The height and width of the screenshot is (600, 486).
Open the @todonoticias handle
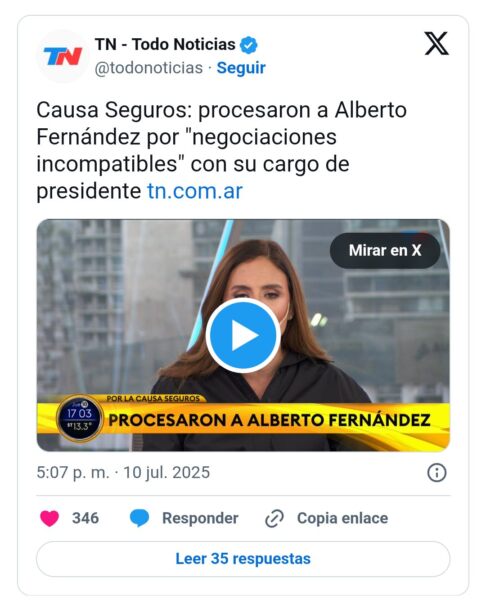[x=148, y=68]
